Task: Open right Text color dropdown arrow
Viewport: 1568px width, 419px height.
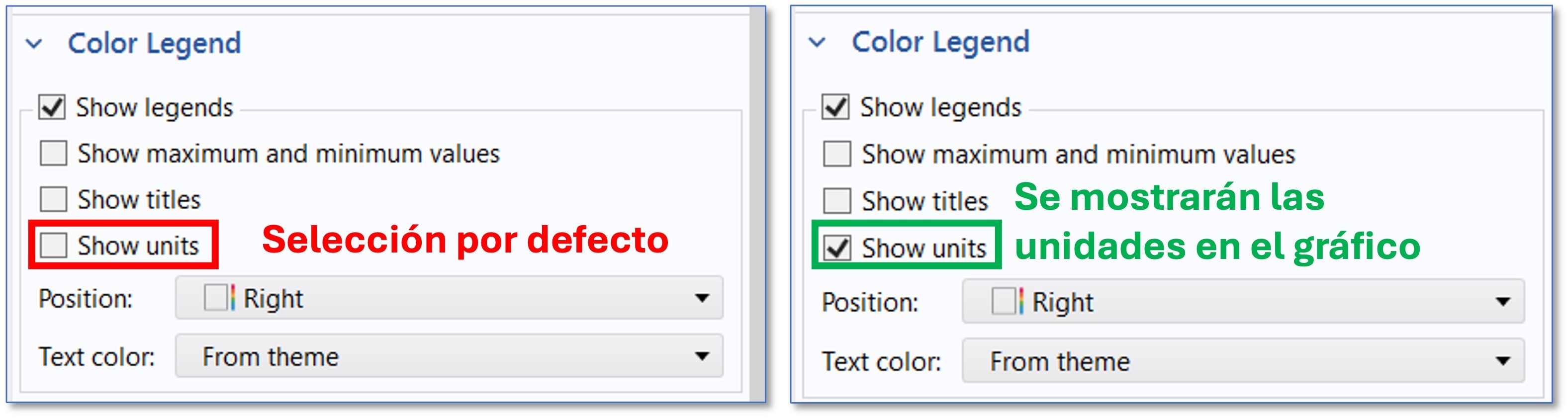Action: (1503, 361)
